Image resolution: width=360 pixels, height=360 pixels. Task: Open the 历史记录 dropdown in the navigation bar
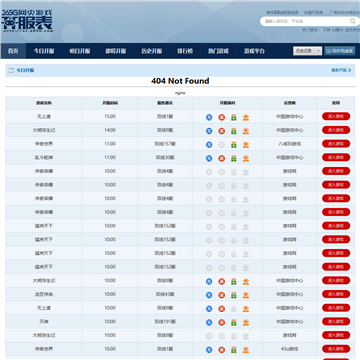coord(307,51)
